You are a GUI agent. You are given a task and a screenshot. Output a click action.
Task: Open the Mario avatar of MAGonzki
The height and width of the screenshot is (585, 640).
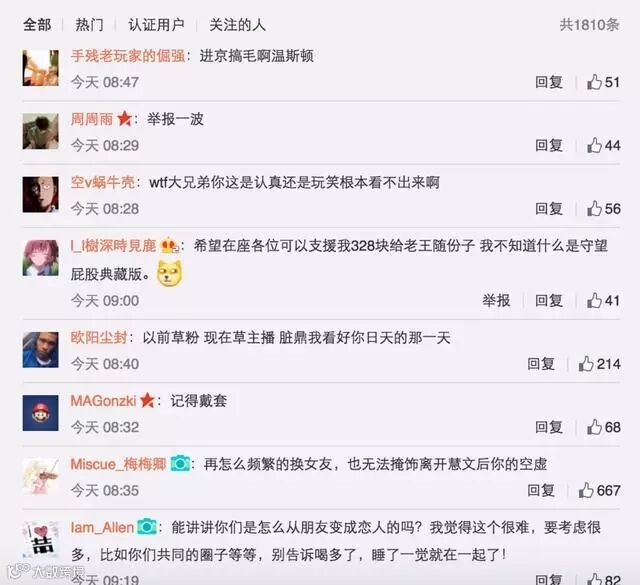coord(40,413)
